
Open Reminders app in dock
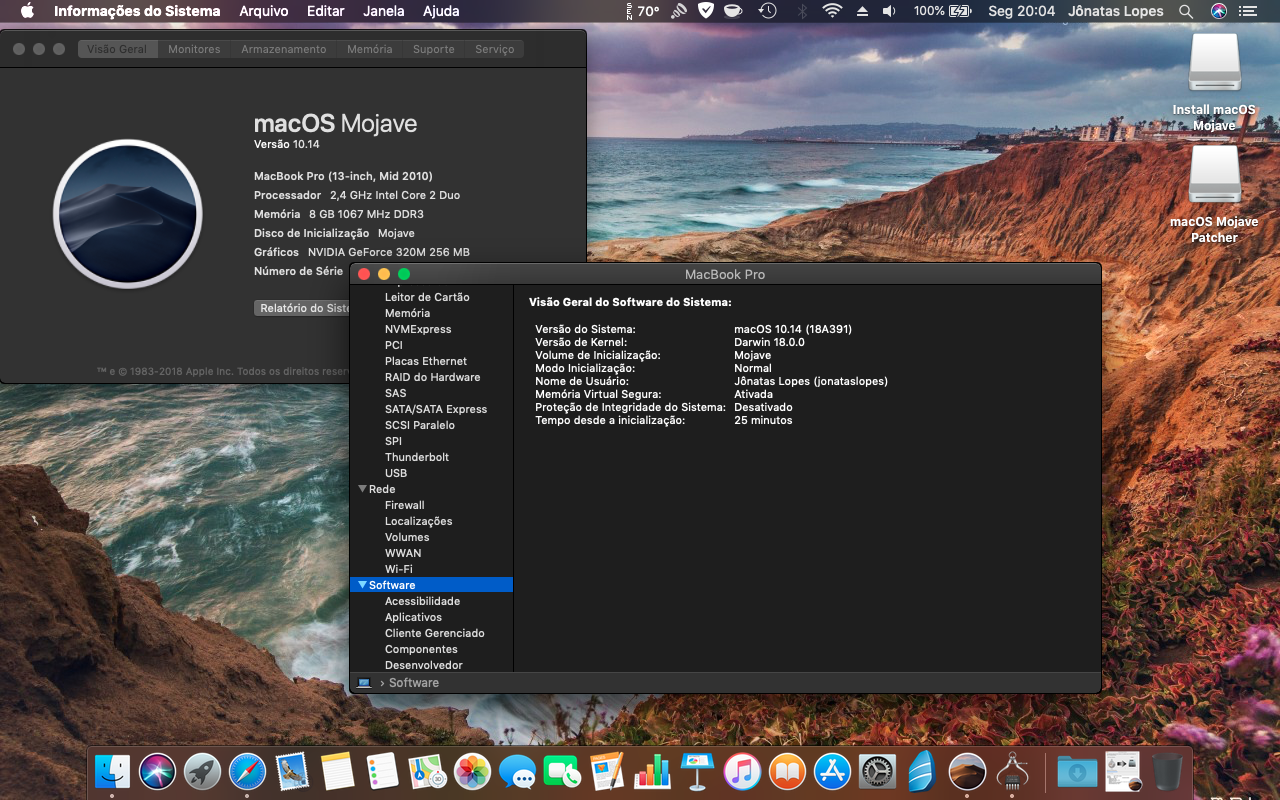(382, 771)
